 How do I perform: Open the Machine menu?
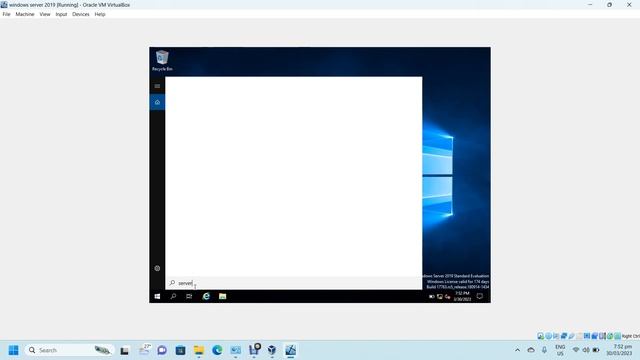(x=24, y=14)
